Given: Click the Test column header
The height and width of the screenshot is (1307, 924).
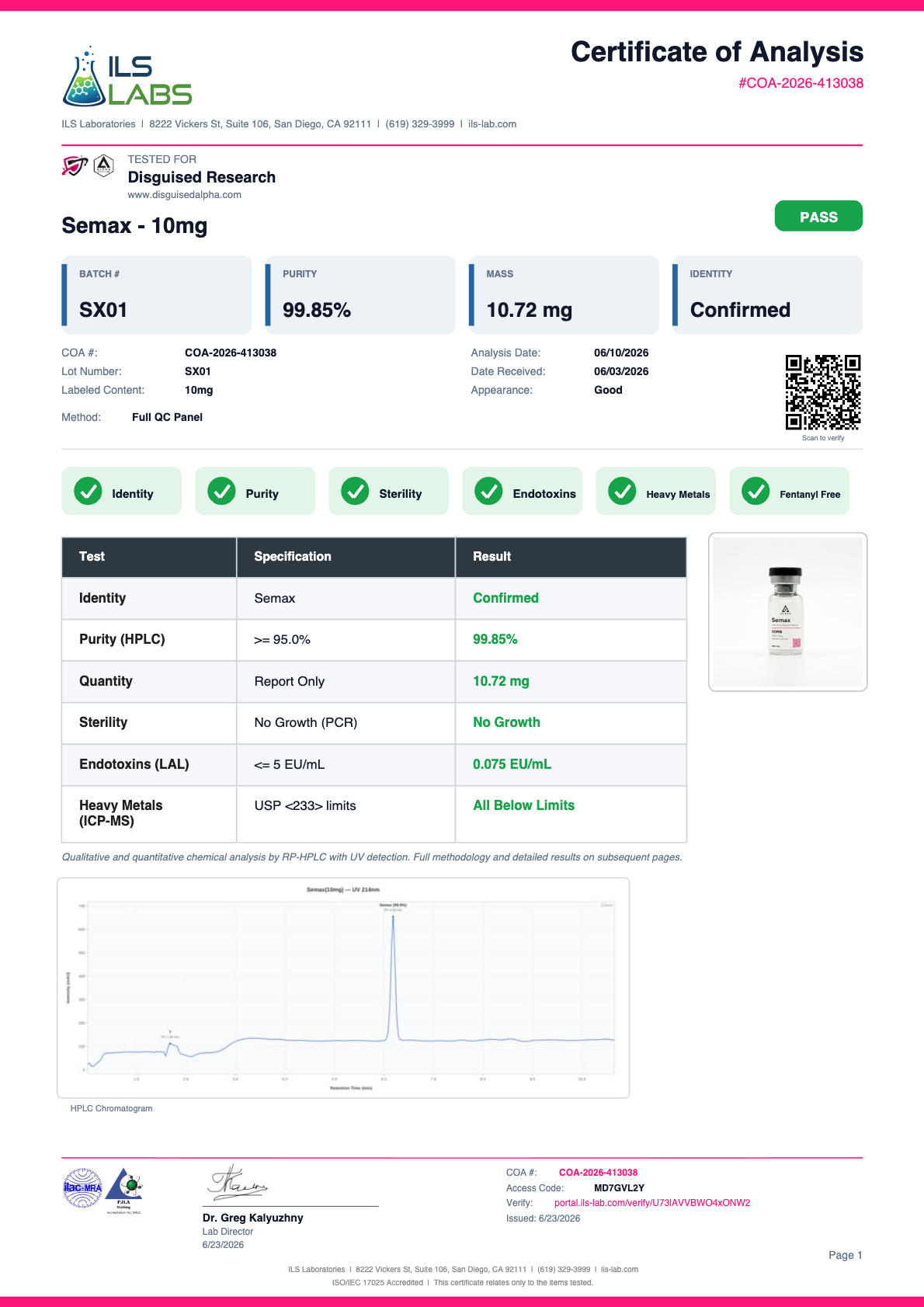Looking at the screenshot, I should (x=149, y=557).
